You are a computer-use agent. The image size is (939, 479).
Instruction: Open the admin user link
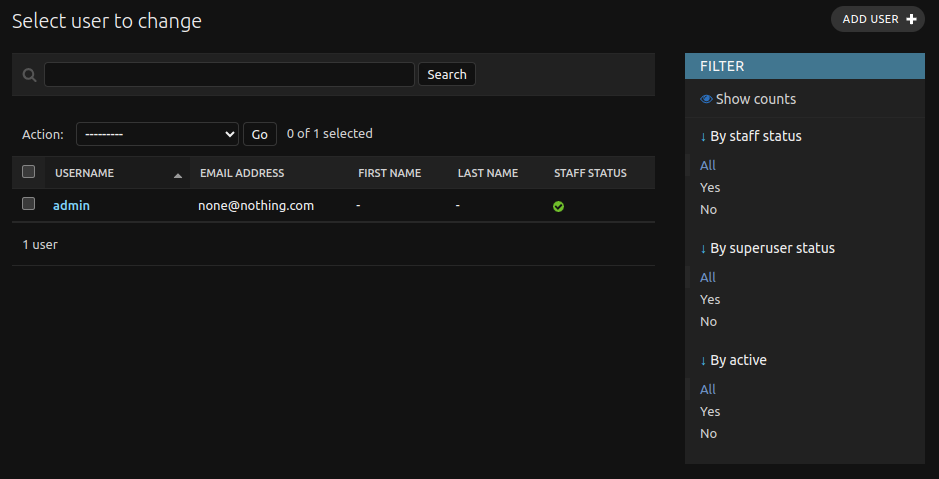coord(71,205)
